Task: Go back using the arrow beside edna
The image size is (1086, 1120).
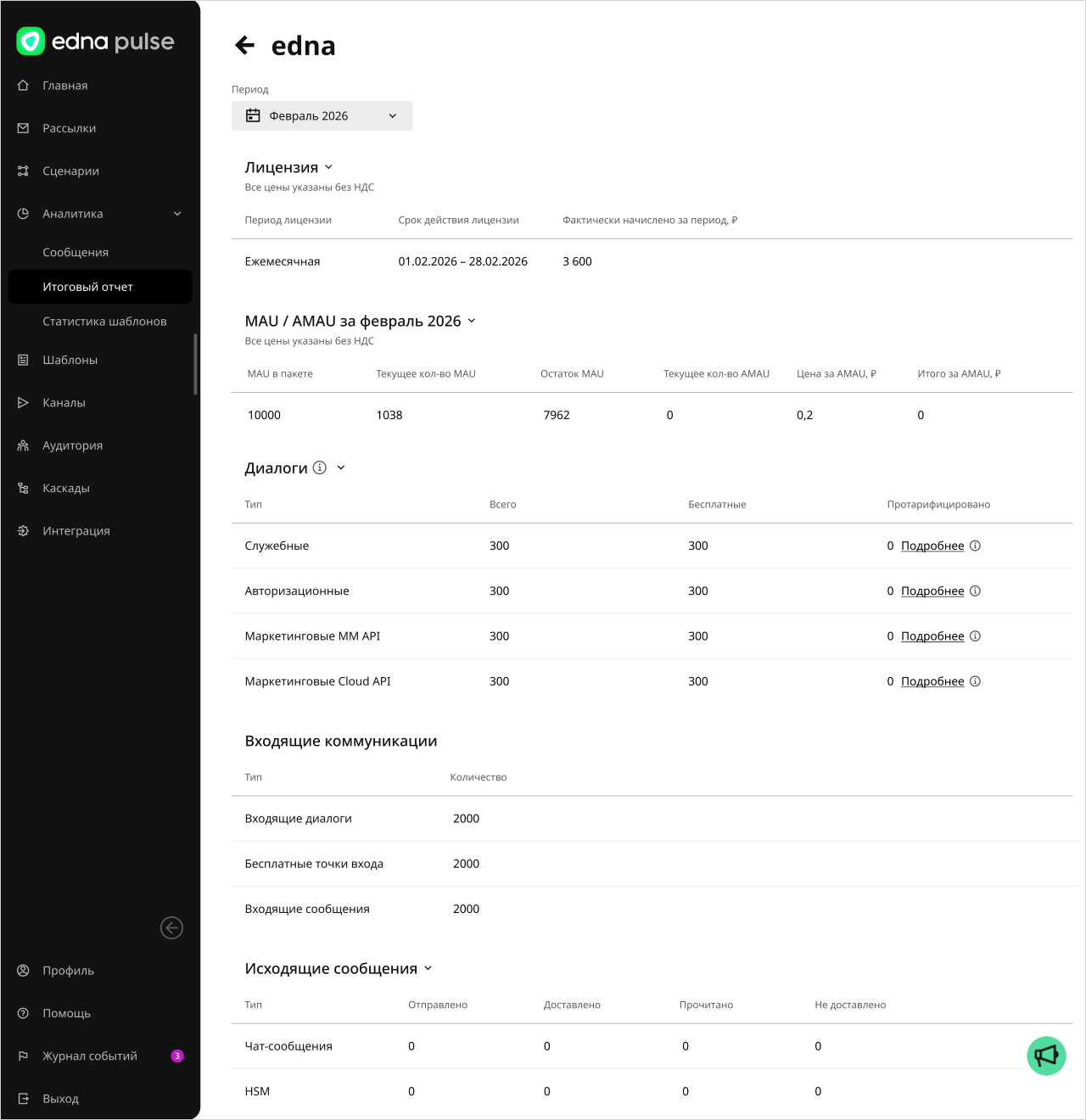Action: tap(245, 45)
